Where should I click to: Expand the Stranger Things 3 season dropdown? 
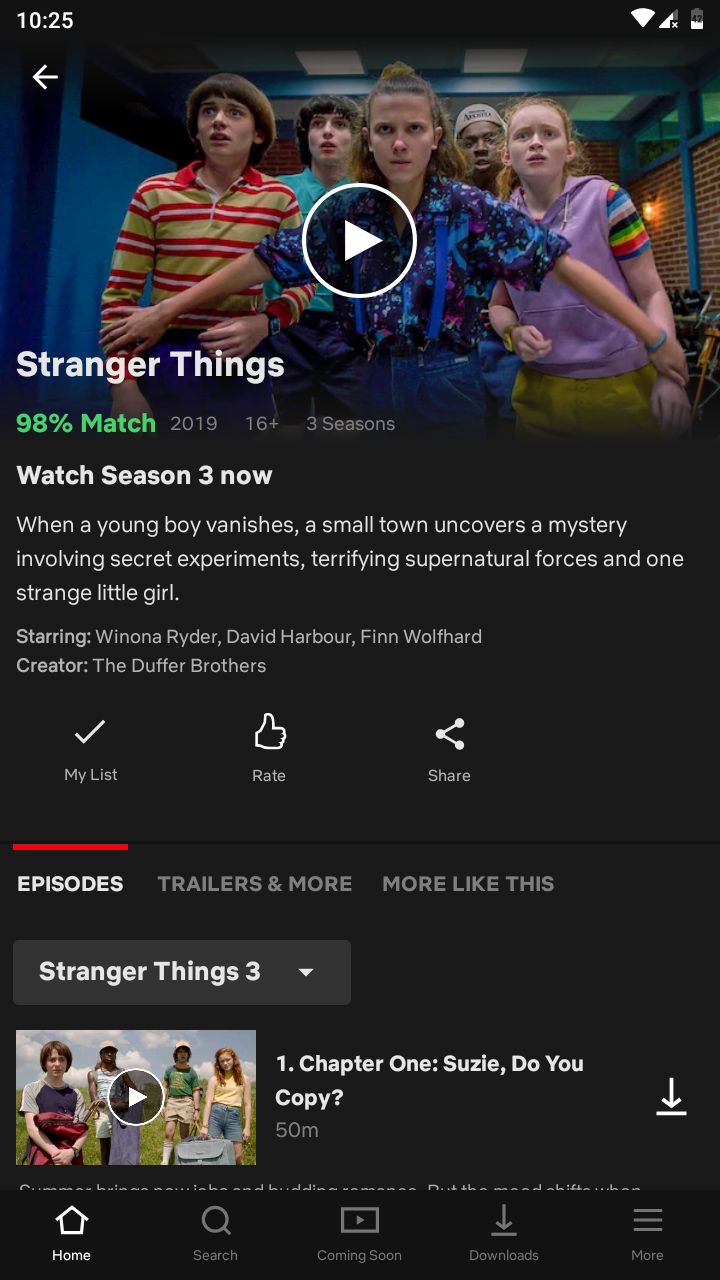point(182,972)
